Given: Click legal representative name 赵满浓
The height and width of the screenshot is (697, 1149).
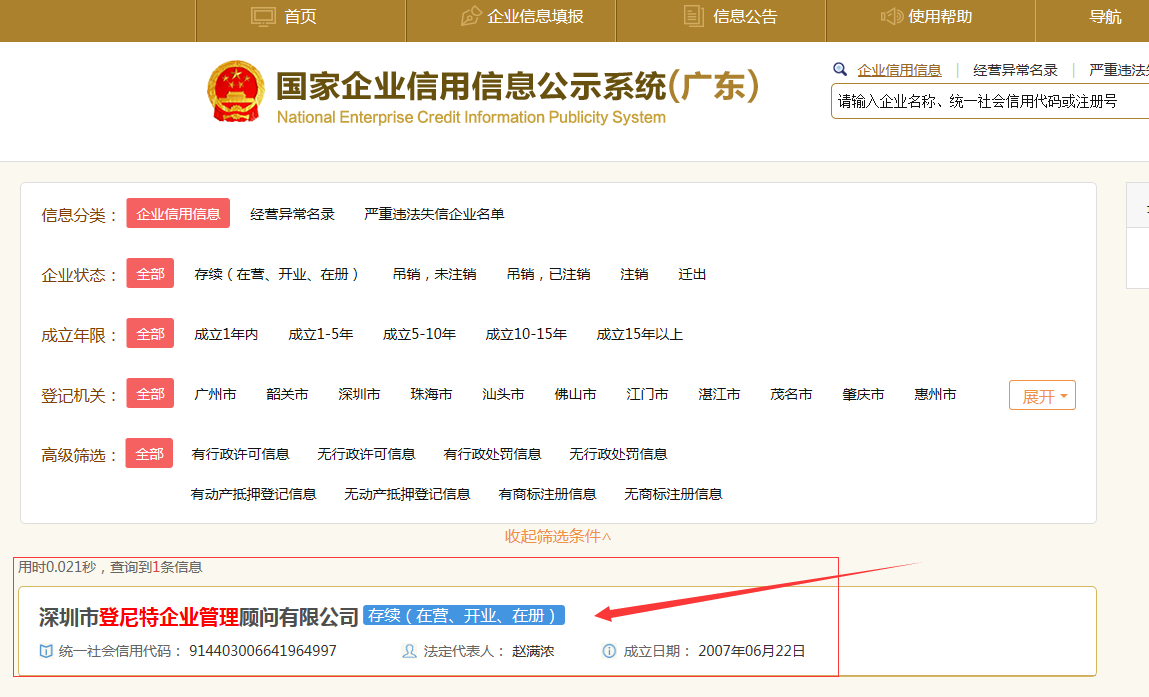Looking at the screenshot, I should tap(533, 651).
